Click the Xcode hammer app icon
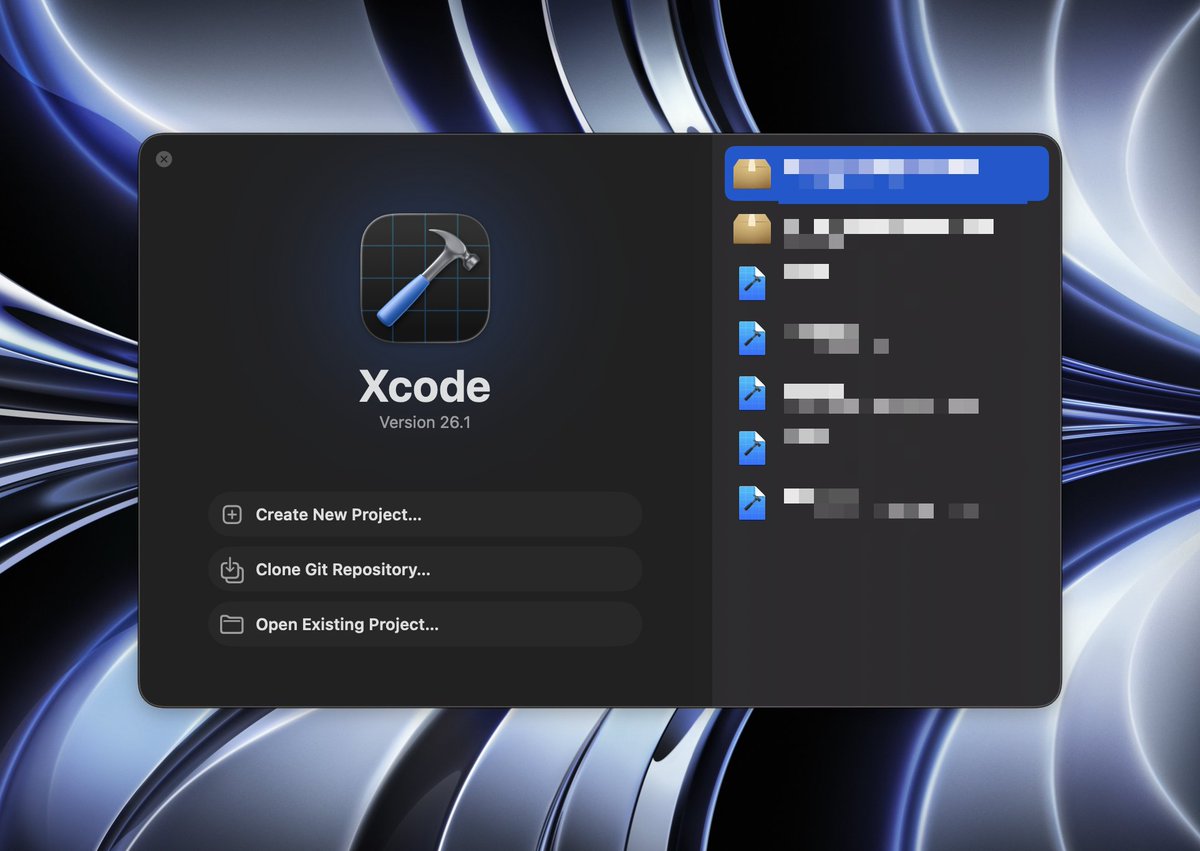Image resolution: width=1200 pixels, height=851 pixels. tap(425, 278)
